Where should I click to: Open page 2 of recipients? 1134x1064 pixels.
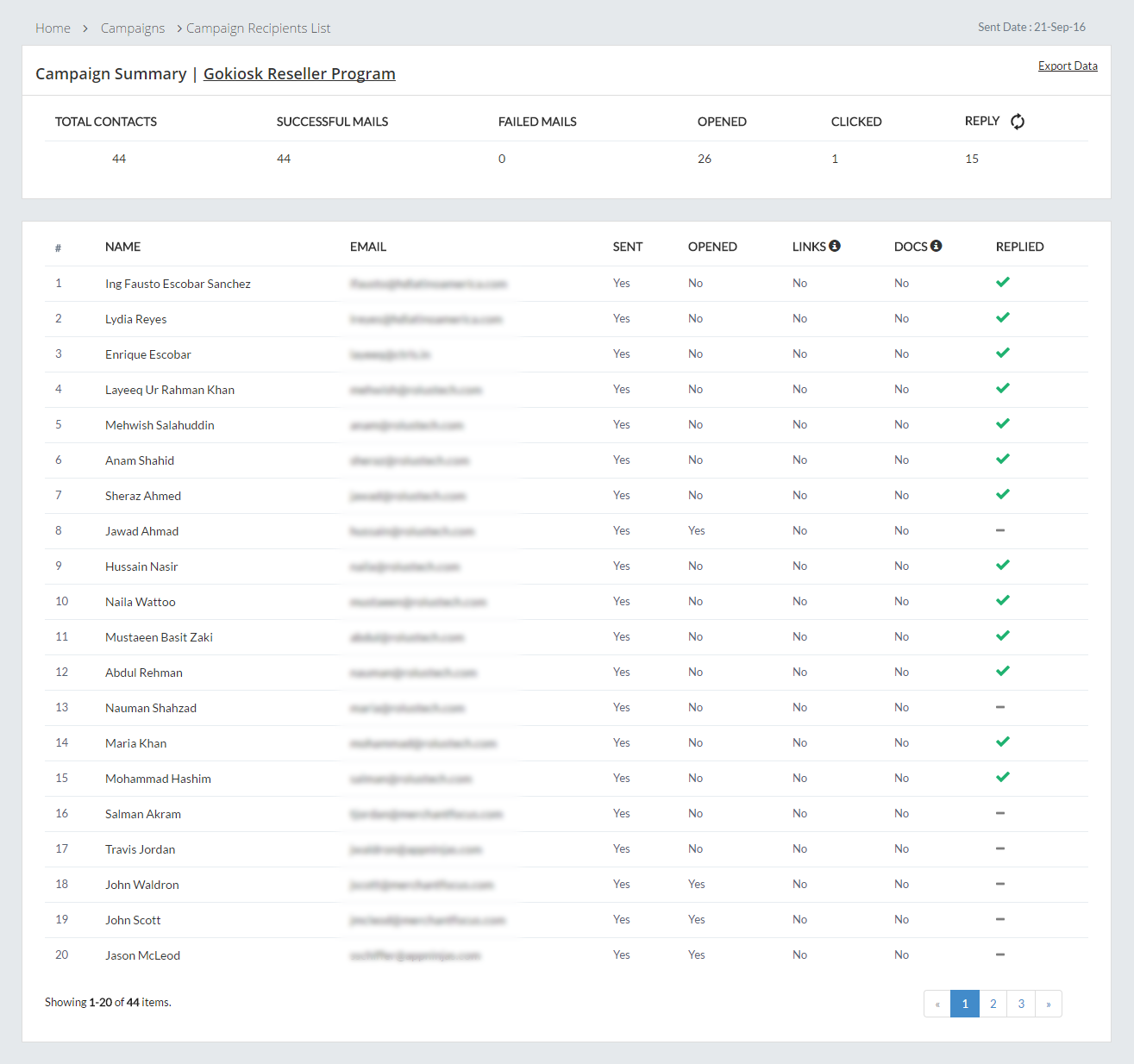tap(993, 1004)
